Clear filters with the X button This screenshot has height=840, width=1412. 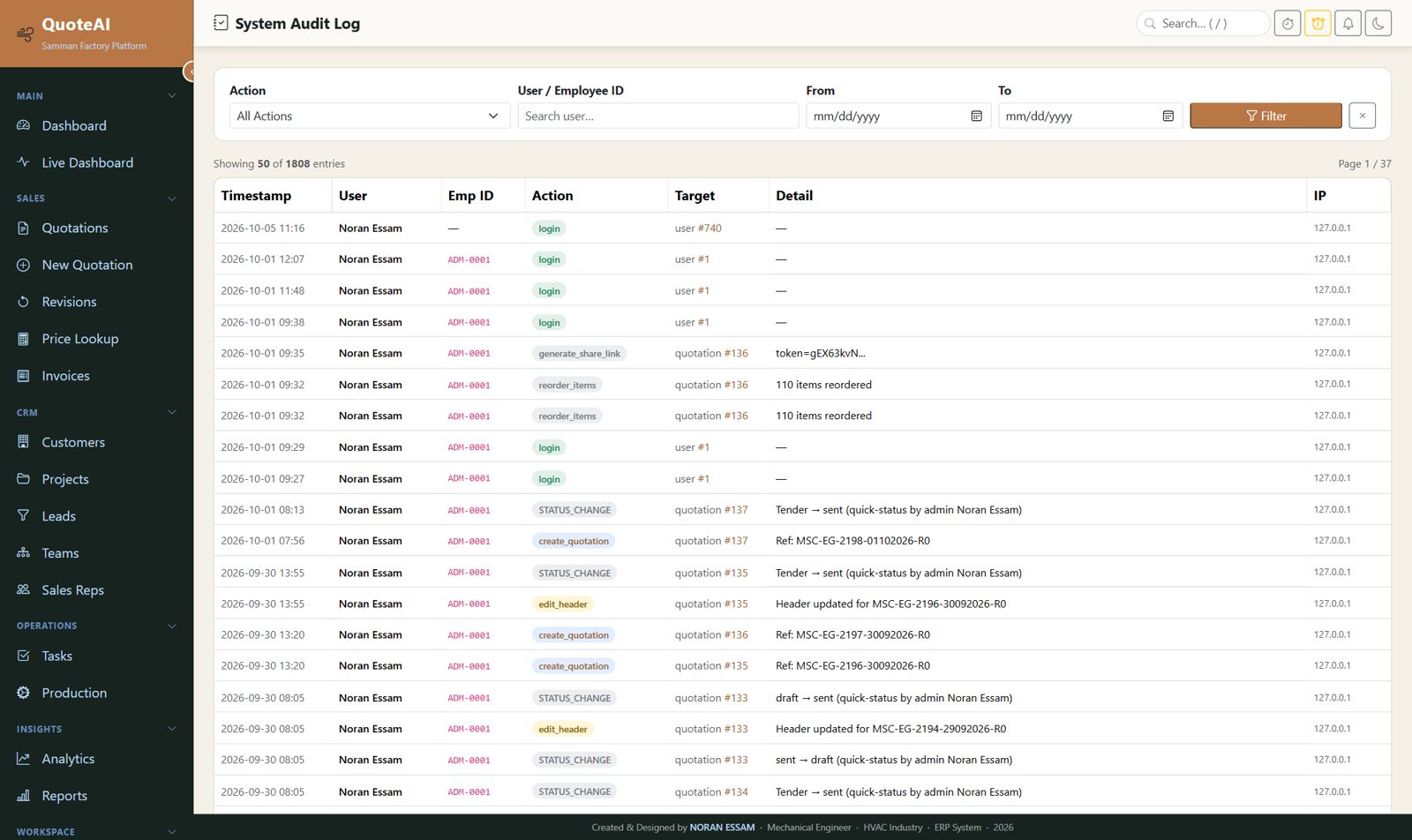point(1362,116)
